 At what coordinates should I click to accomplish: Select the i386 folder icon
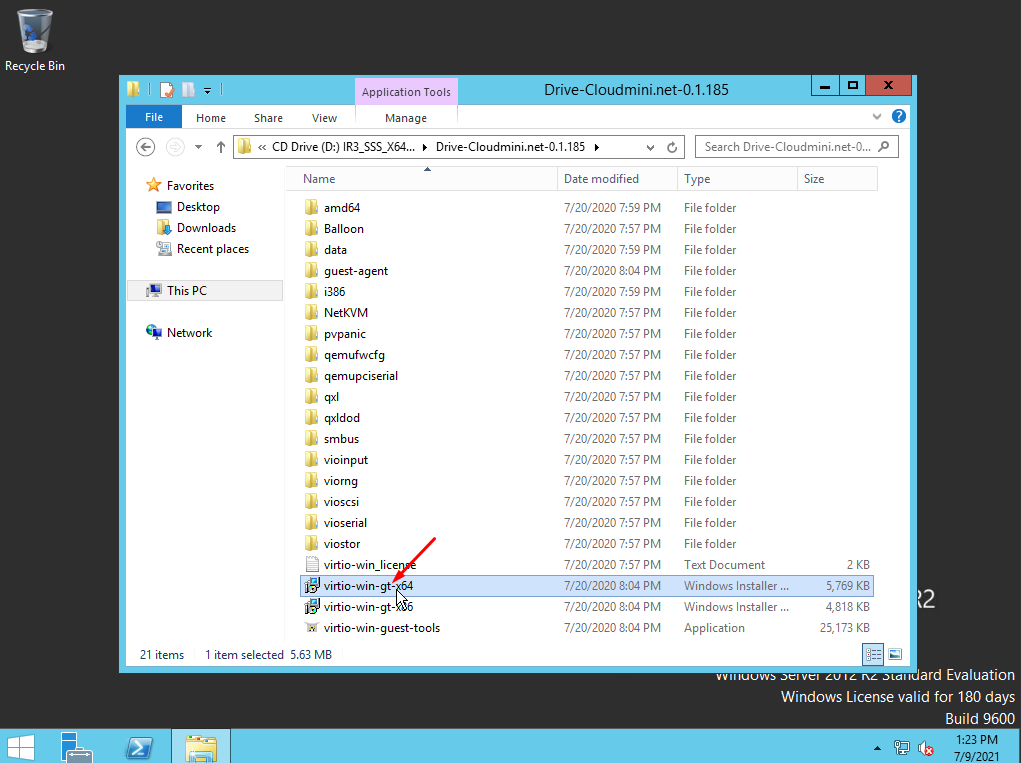(x=312, y=292)
